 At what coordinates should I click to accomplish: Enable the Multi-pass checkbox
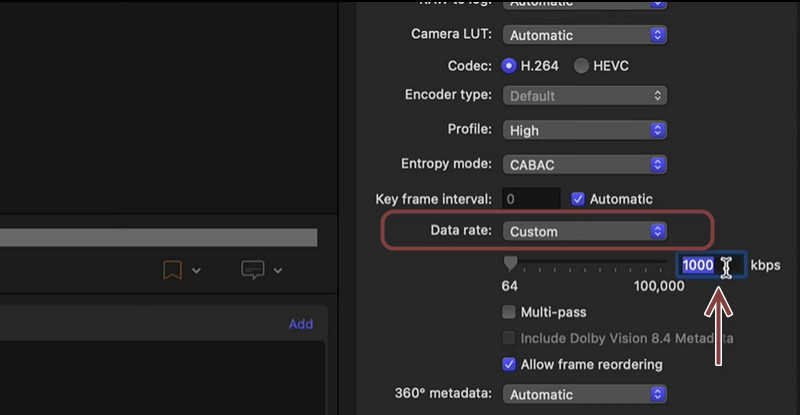coord(510,313)
